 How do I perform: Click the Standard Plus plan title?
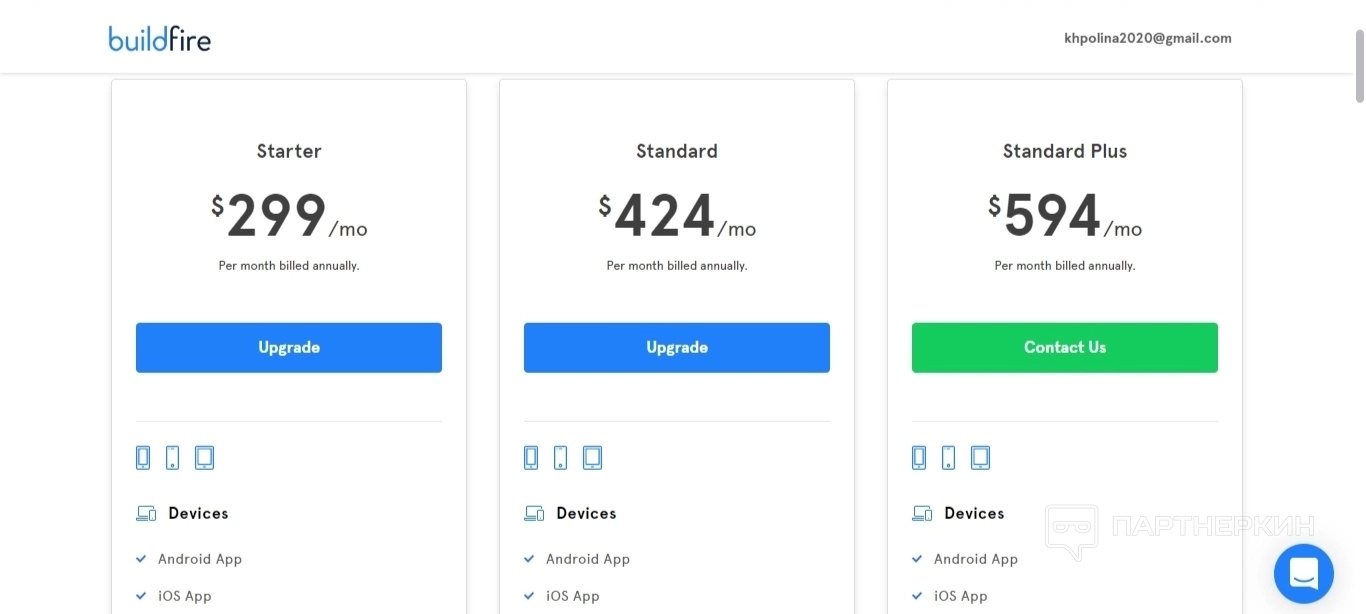pyautogui.click(x=1064, y=151)
